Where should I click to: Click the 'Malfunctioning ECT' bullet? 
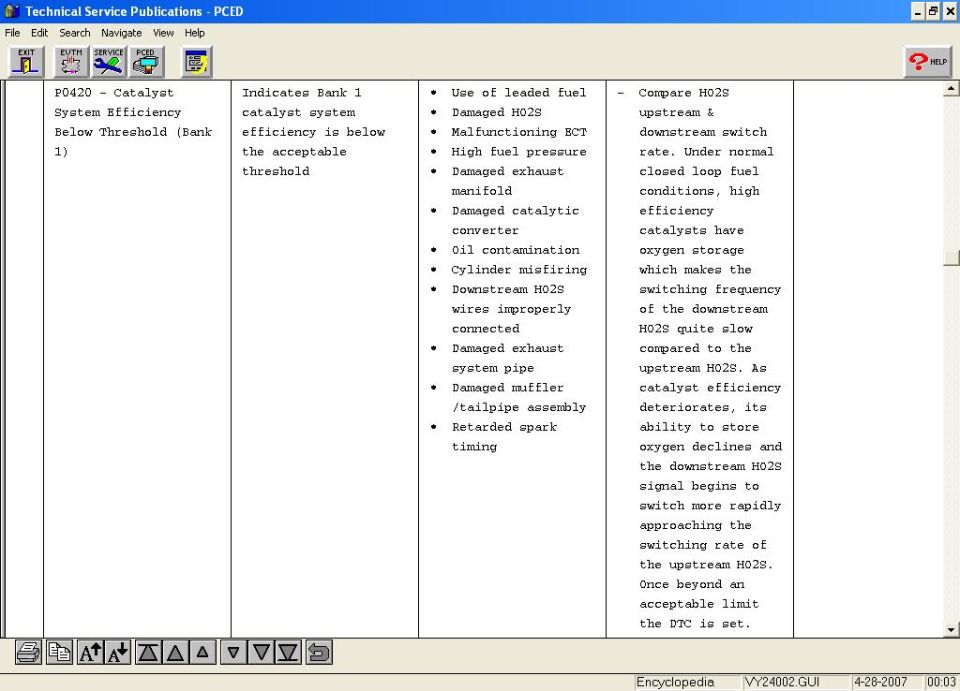519,132
